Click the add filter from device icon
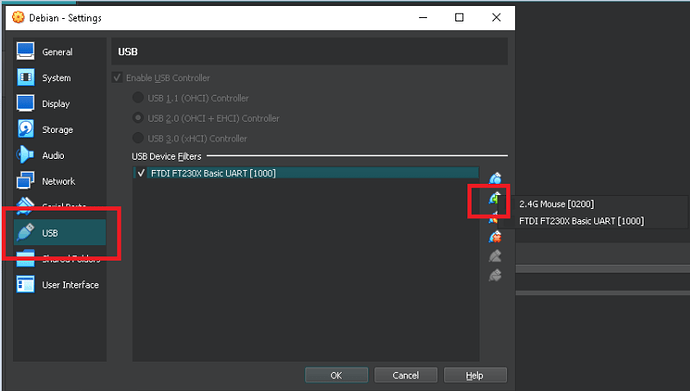 [495, 198]
